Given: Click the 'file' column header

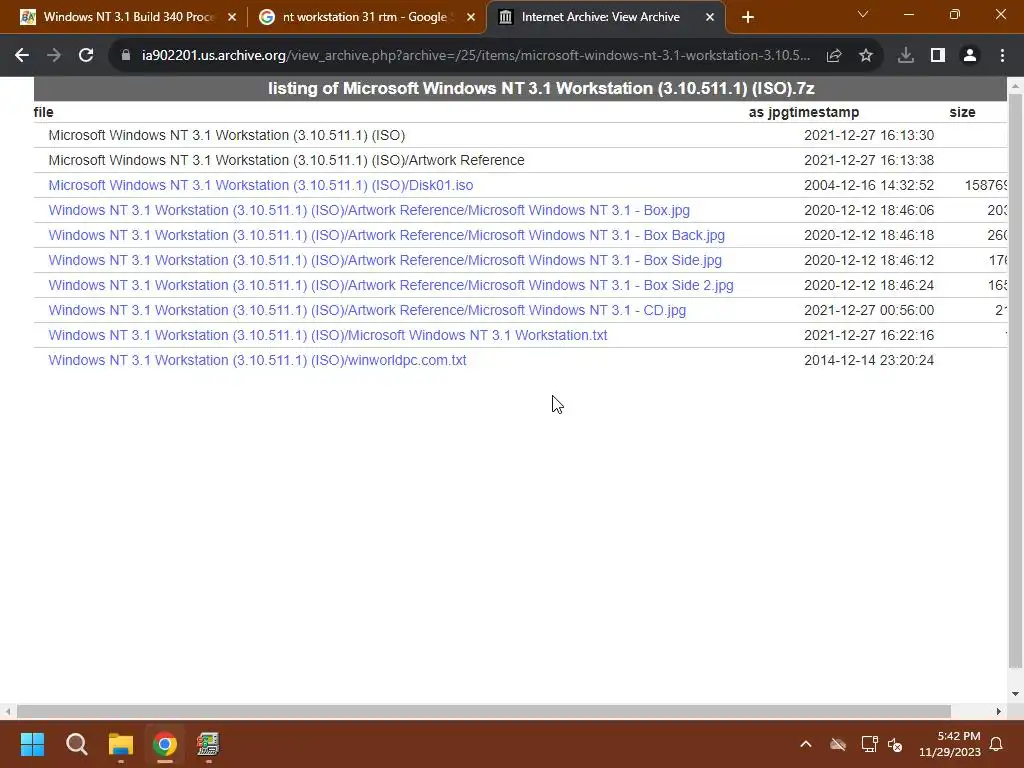Looking at the screenshot, I should (44, 112).
